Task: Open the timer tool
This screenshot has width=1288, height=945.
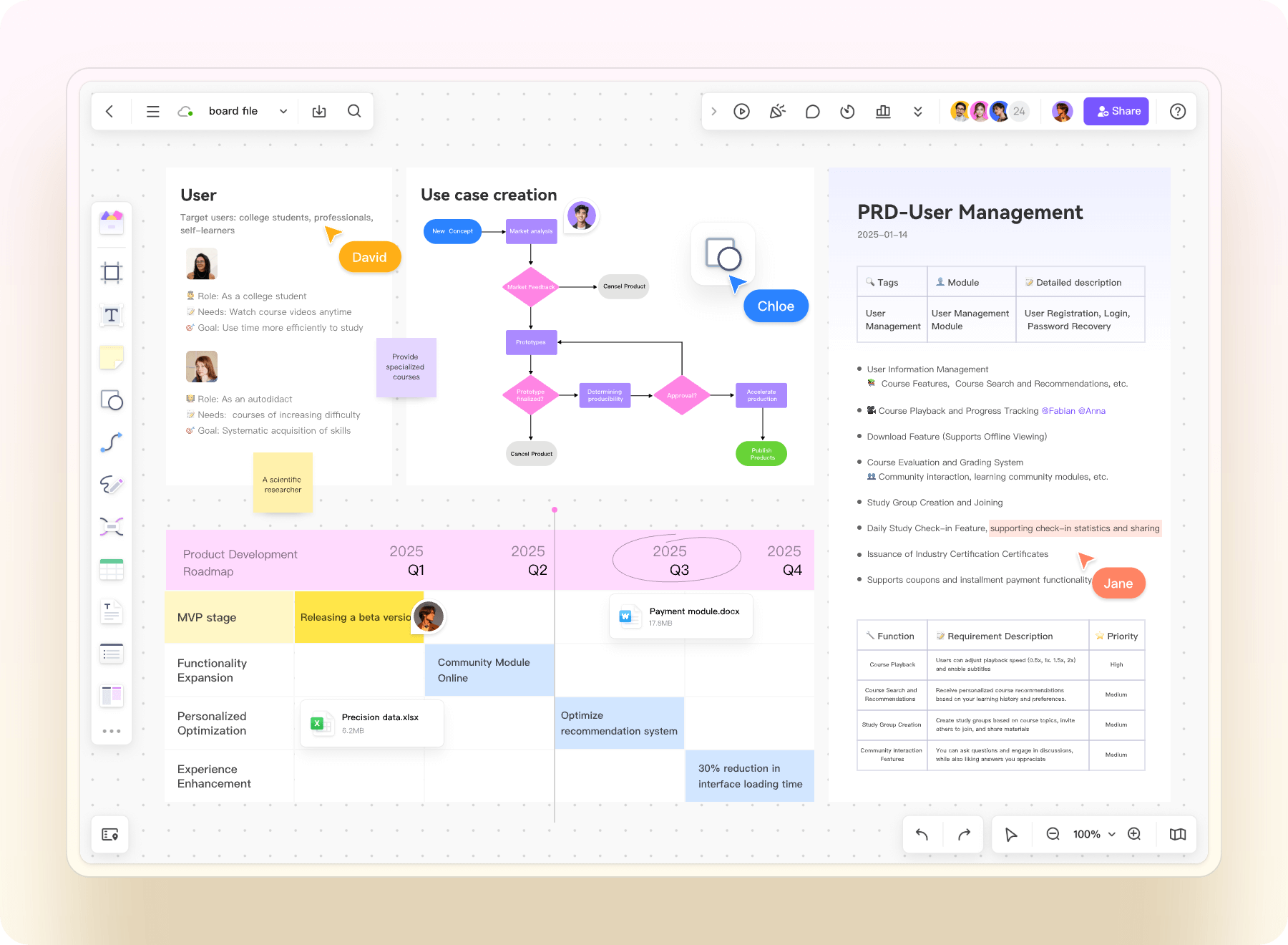Action: point(847,112)
